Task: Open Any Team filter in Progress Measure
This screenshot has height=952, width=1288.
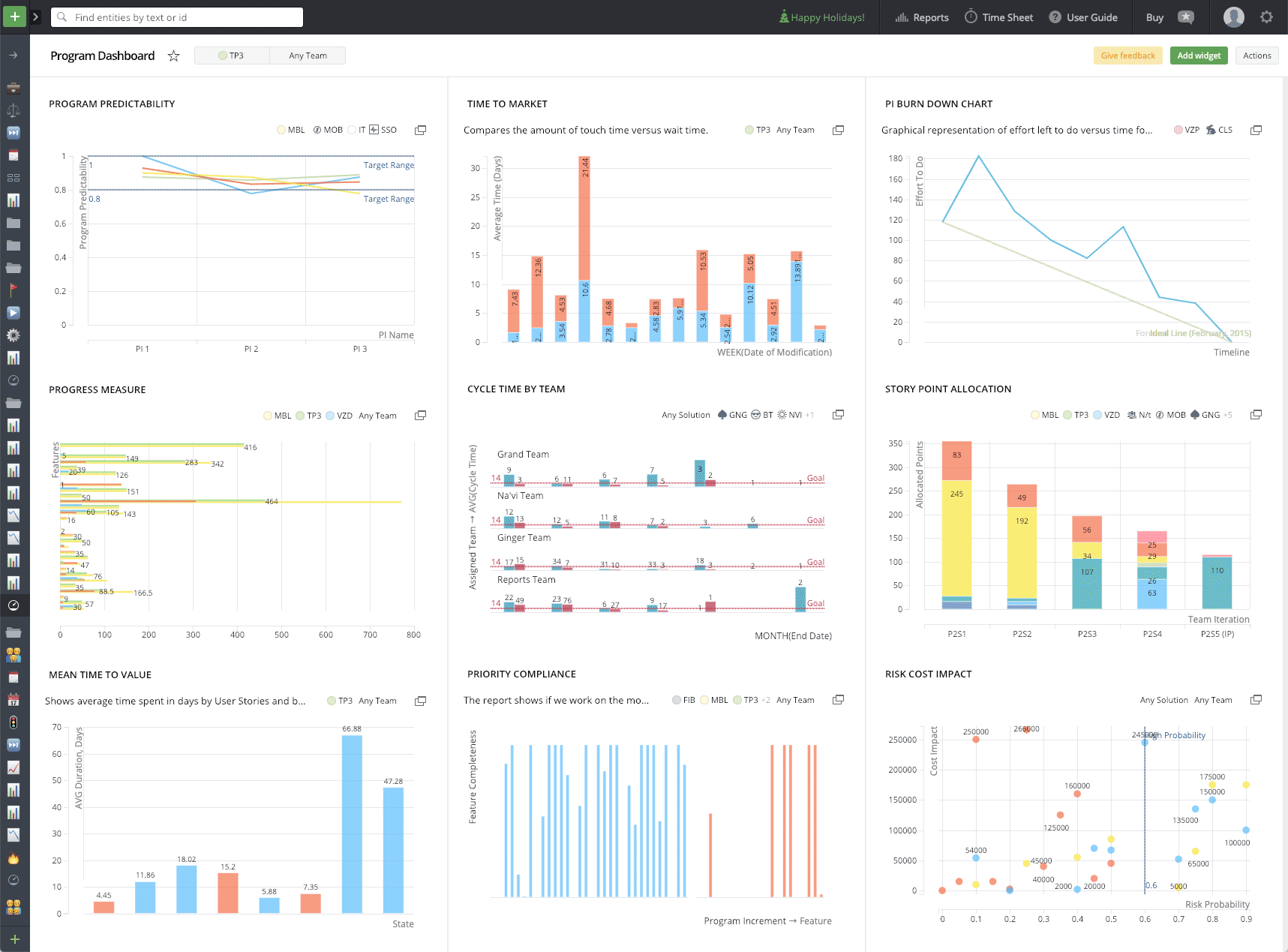Action: 377,416
